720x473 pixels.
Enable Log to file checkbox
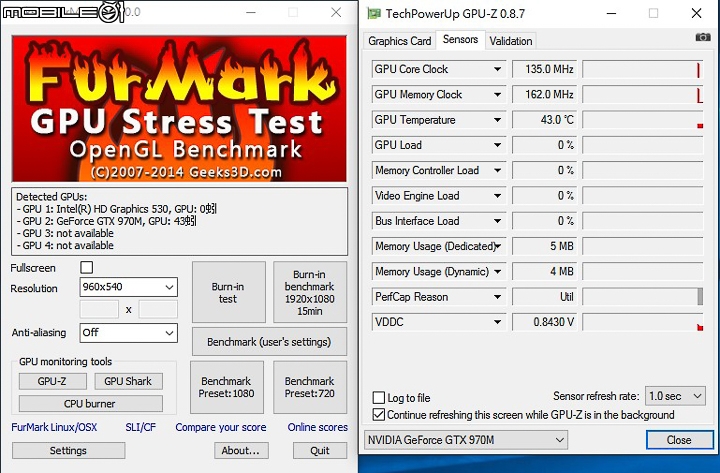379,398
